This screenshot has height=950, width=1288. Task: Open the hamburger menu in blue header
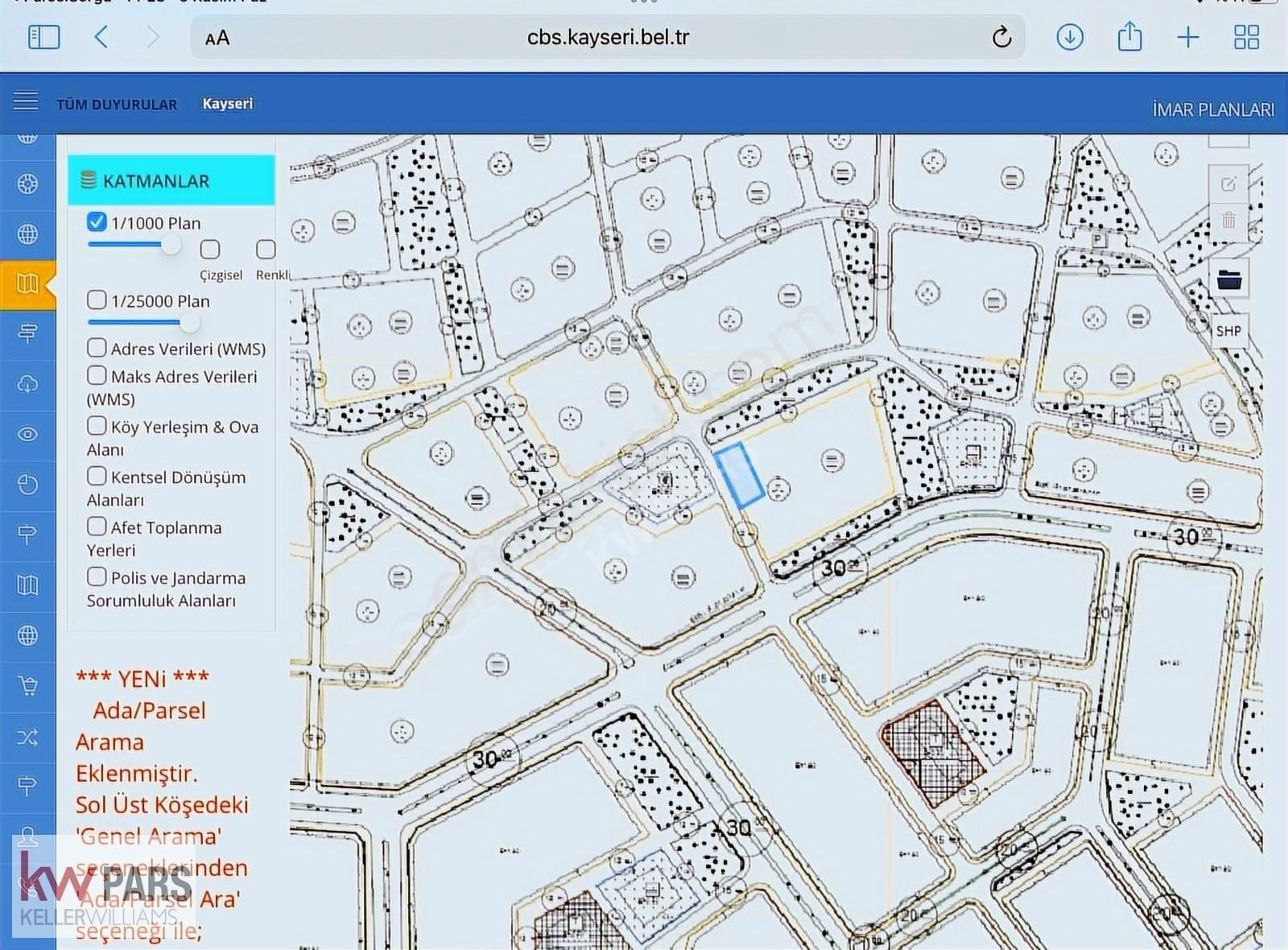point(26,101)
